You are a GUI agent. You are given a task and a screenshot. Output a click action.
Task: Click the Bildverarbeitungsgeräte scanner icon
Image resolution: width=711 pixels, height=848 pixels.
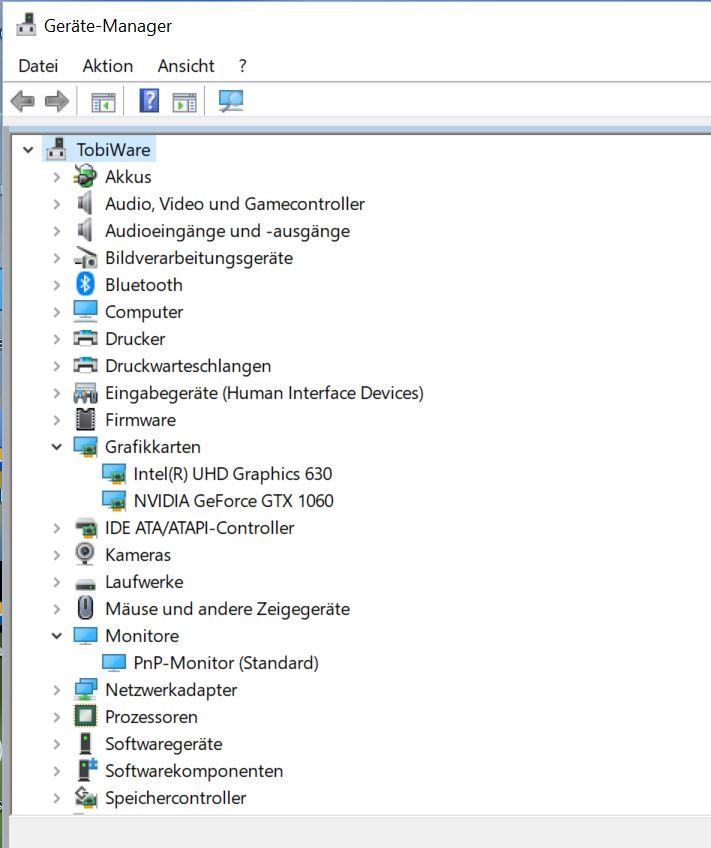point(85,258)
